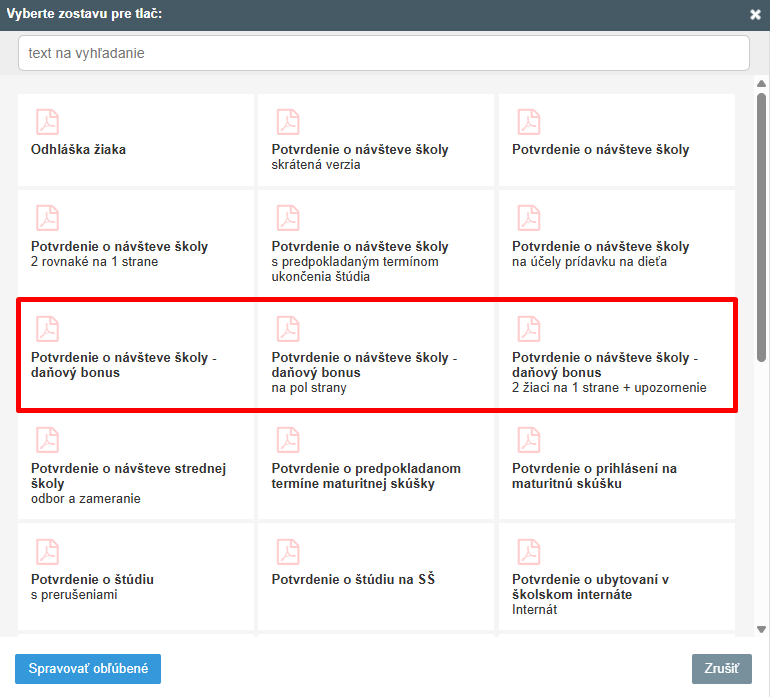
Task: Select PDF icon for 's predpokladaným termínom ukončenia štúdia'
Action: tap(288, 218)
